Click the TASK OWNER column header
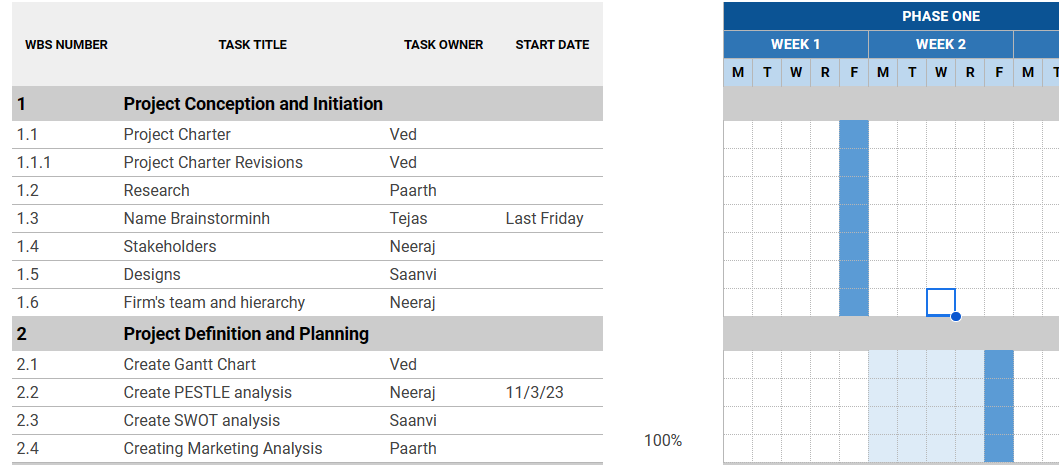This screenshot has width=1059, height=465. coord(443,45)
